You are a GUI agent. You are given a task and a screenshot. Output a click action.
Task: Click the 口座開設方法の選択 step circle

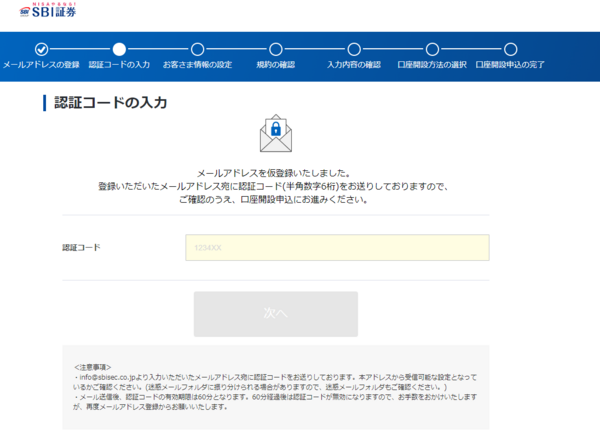(432, 49)
